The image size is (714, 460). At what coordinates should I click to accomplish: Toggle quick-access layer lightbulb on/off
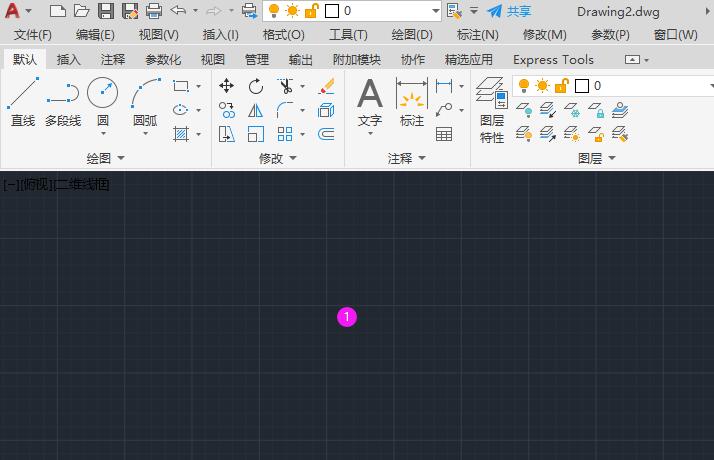click(274, 10)
